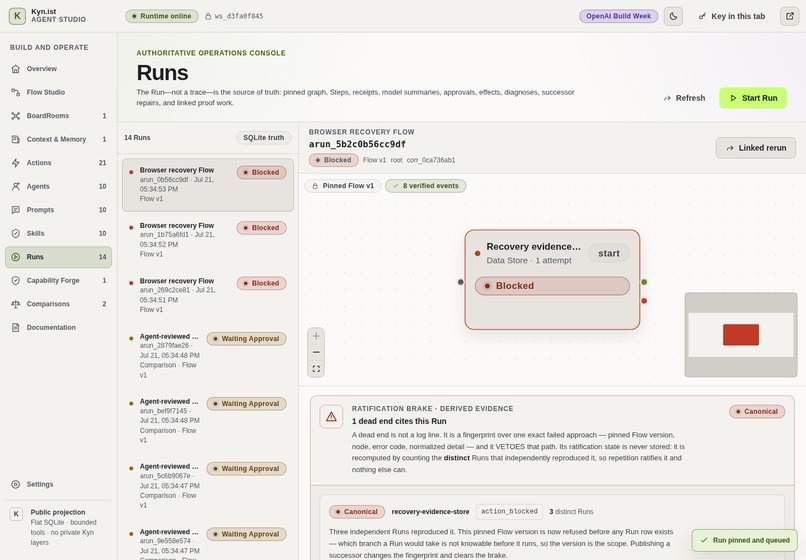Open the Documentation menu label
The width and height of the screenshot is (806, 560).
click(x=51, y=328)
